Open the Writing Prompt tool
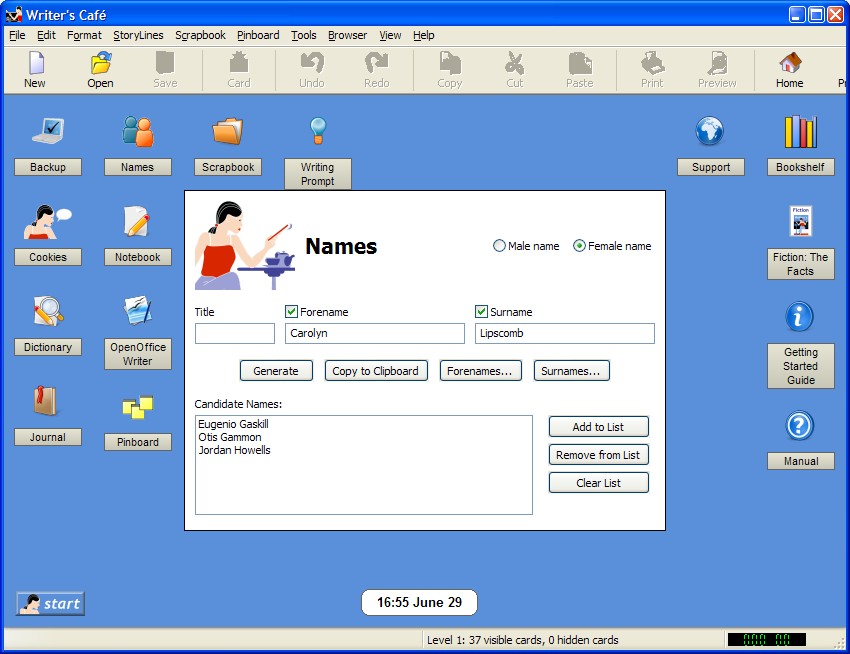Image resolution: width=850 pixels, height=654 pixels. (x=317, y=140)
